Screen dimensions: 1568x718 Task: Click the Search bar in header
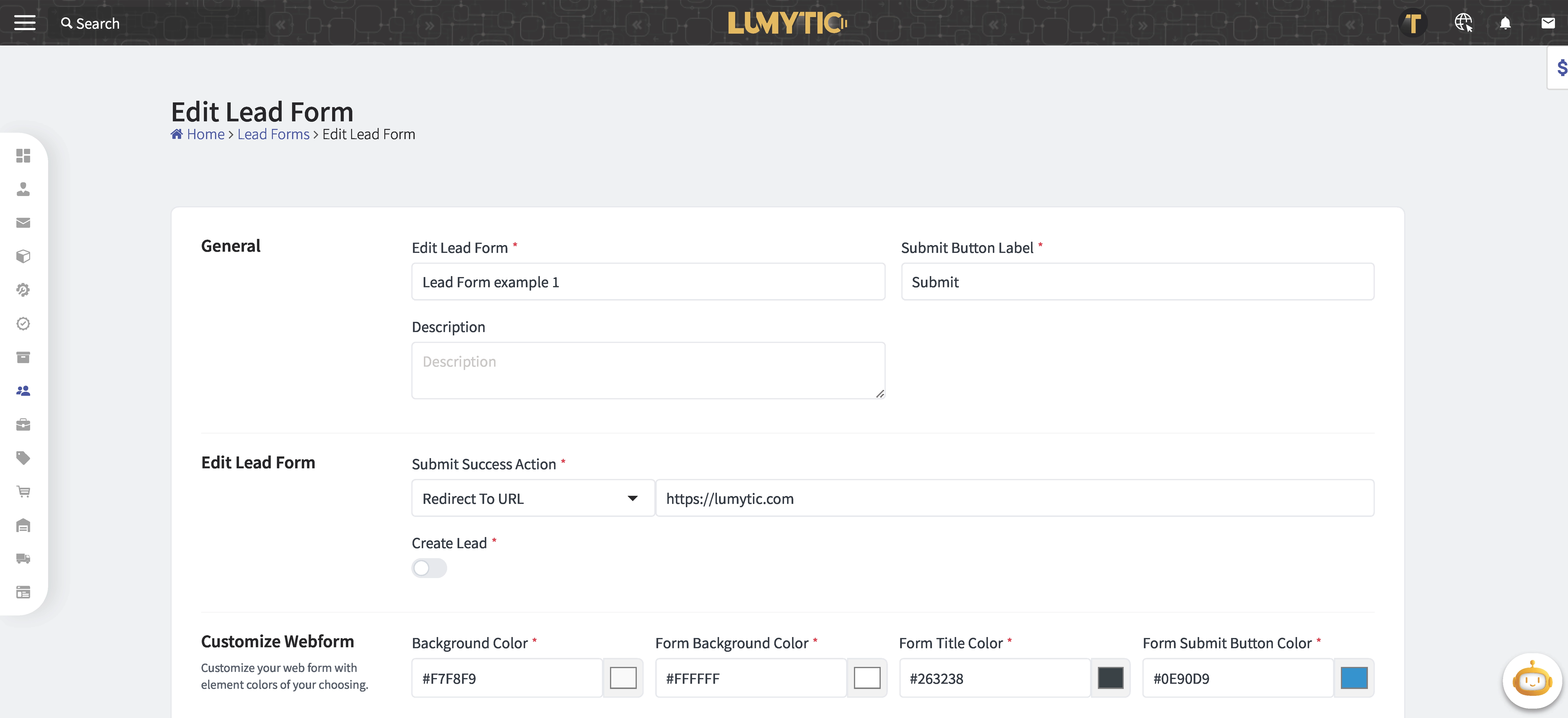click(90, 23)
